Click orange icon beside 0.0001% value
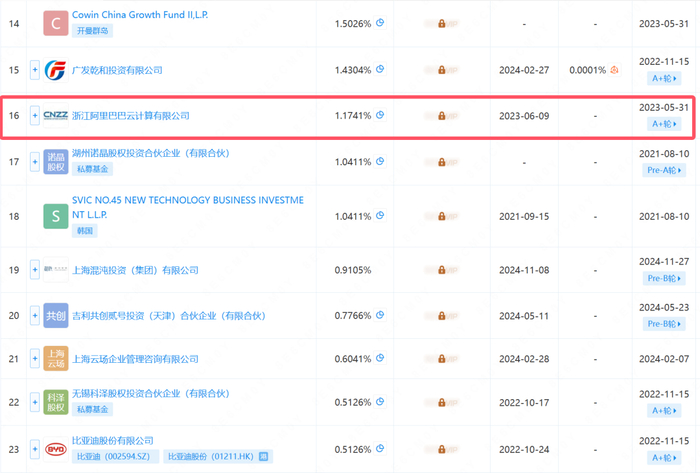700x473 pixels. (614, 70)
